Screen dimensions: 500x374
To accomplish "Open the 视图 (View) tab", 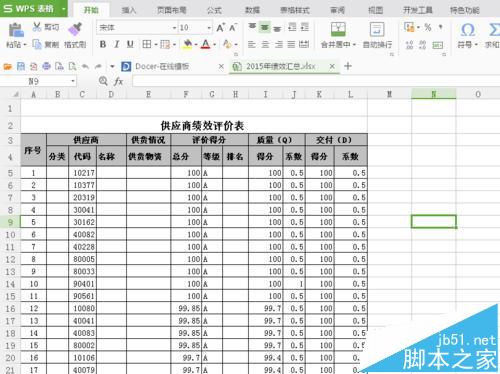I will pyautogui.click(x=375, y=10).
